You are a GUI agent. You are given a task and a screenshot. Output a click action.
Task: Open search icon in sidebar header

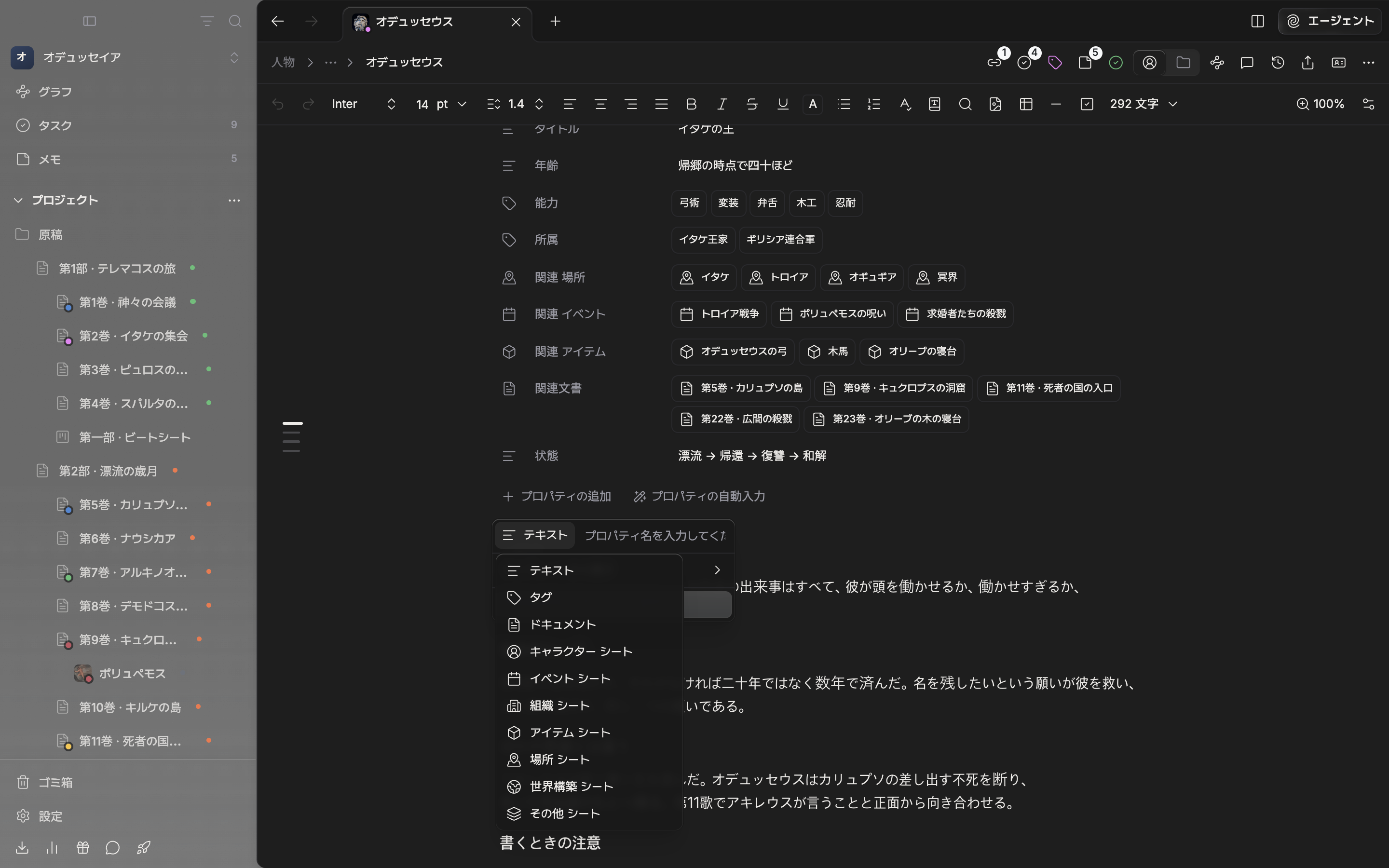pyautogui.click(x=235, y=21)
